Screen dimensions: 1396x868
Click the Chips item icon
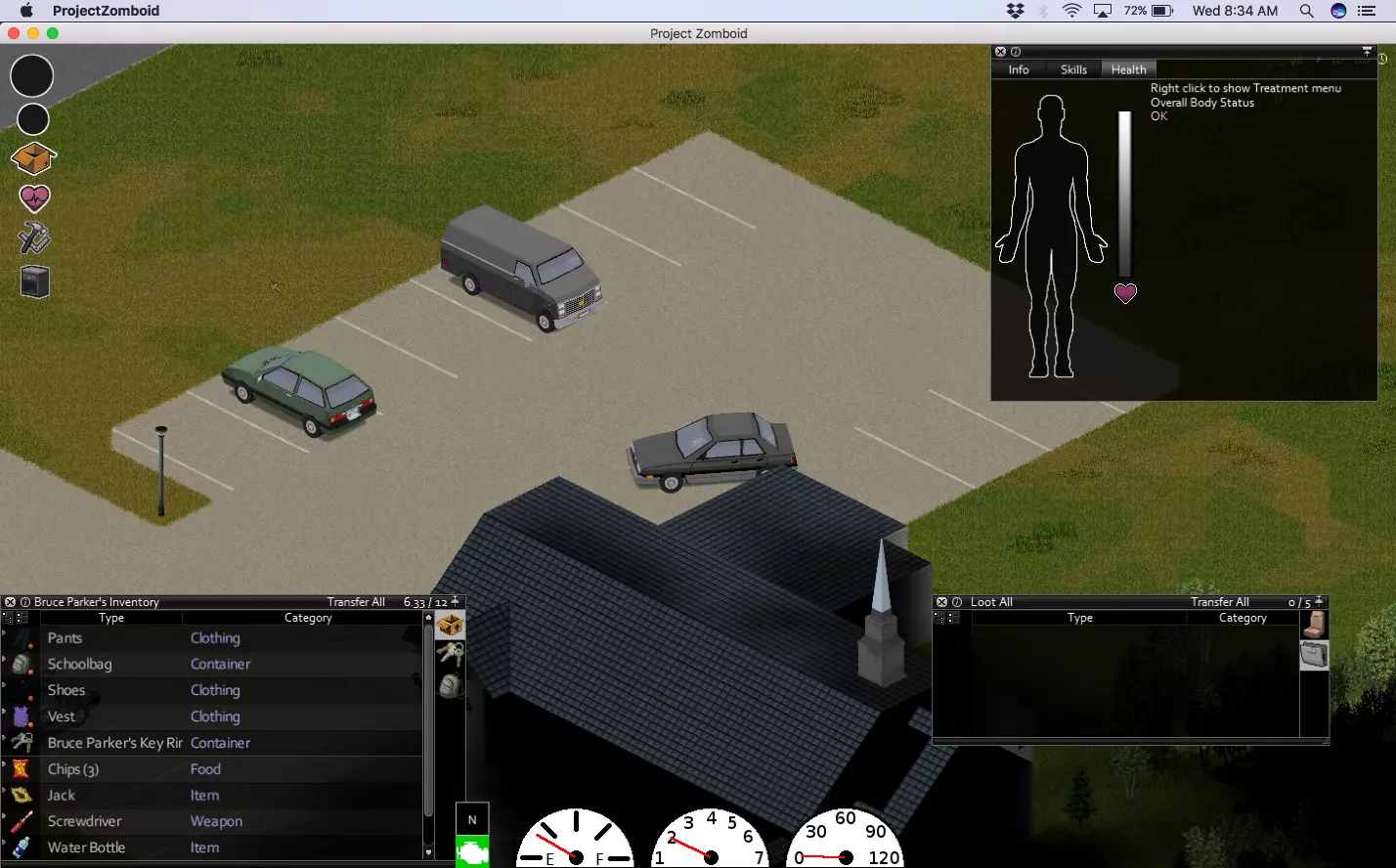coord(21,769)
